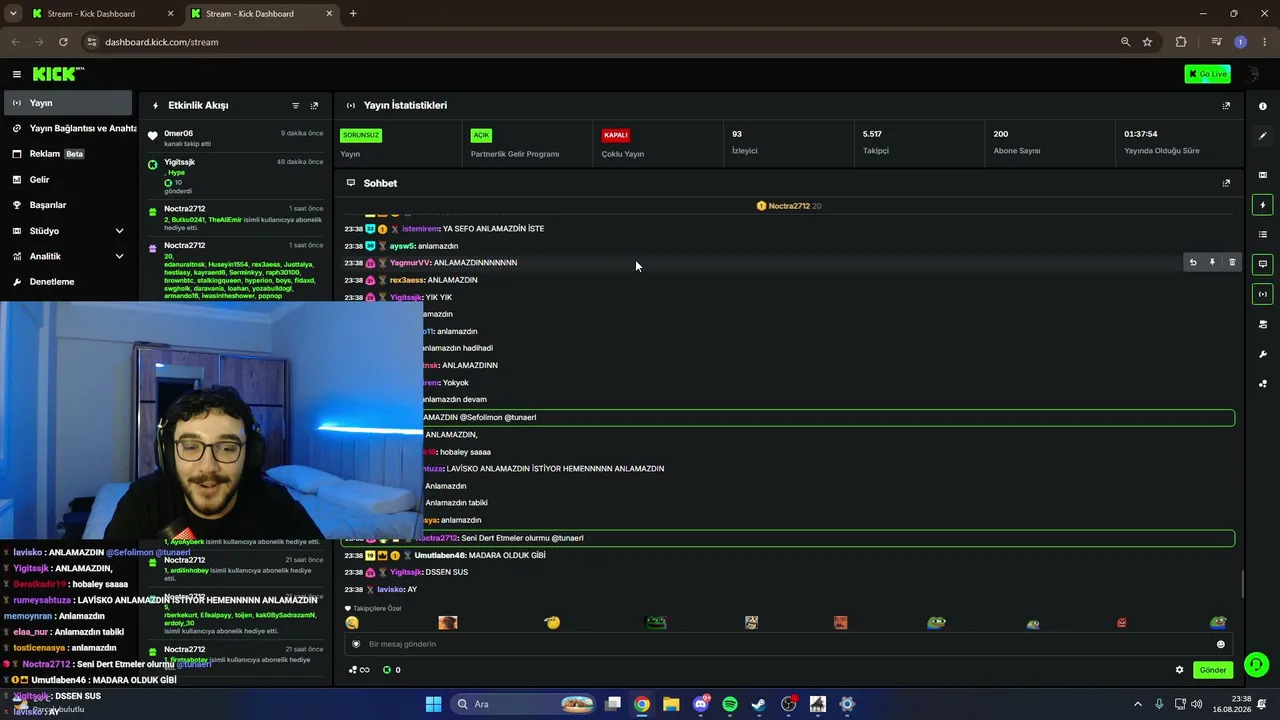Open the browser extensions puzzle icon
This screenshot has height=720, width=1280.
[x=1181, y=42]
